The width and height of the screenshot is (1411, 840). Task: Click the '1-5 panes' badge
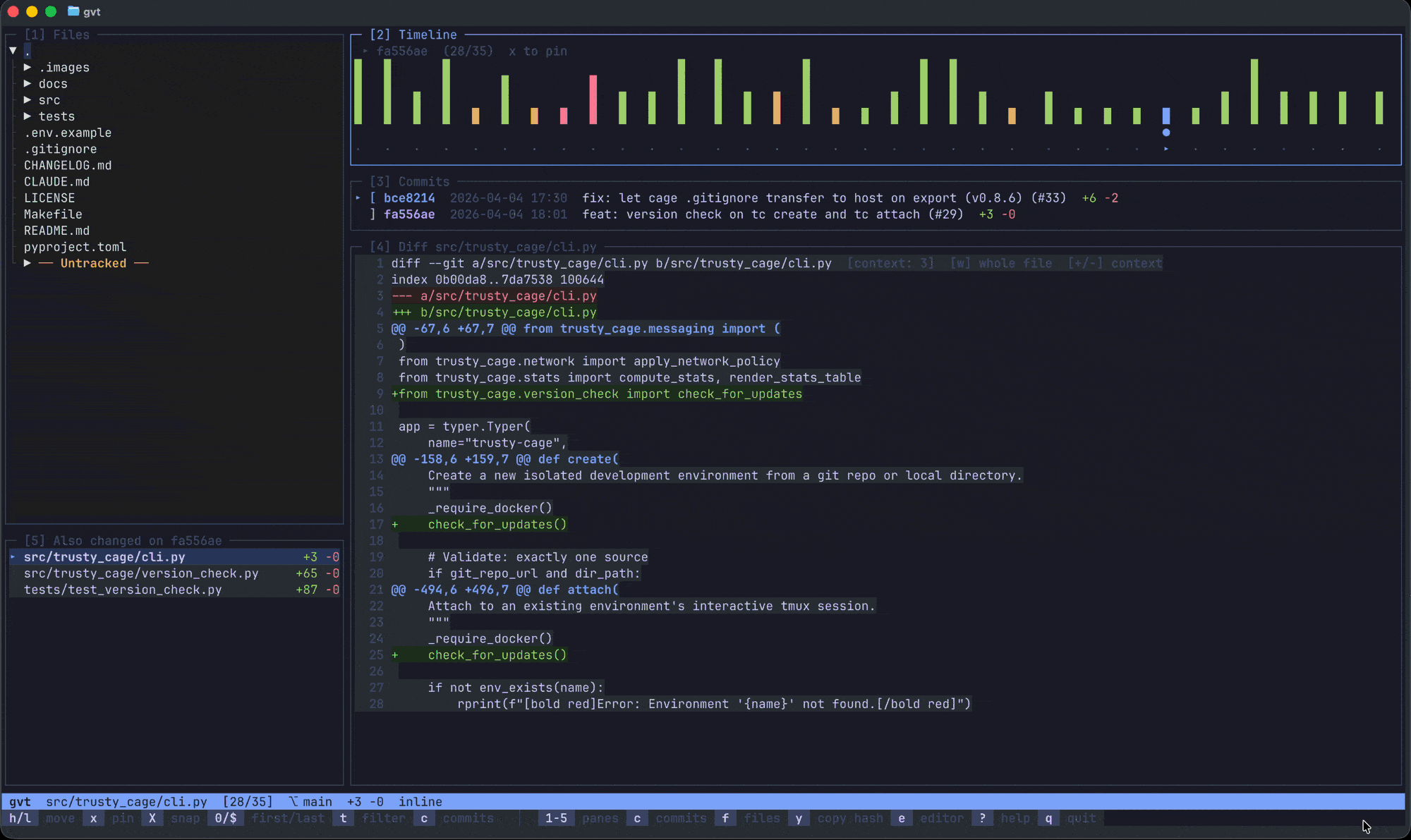click(556, 818)
